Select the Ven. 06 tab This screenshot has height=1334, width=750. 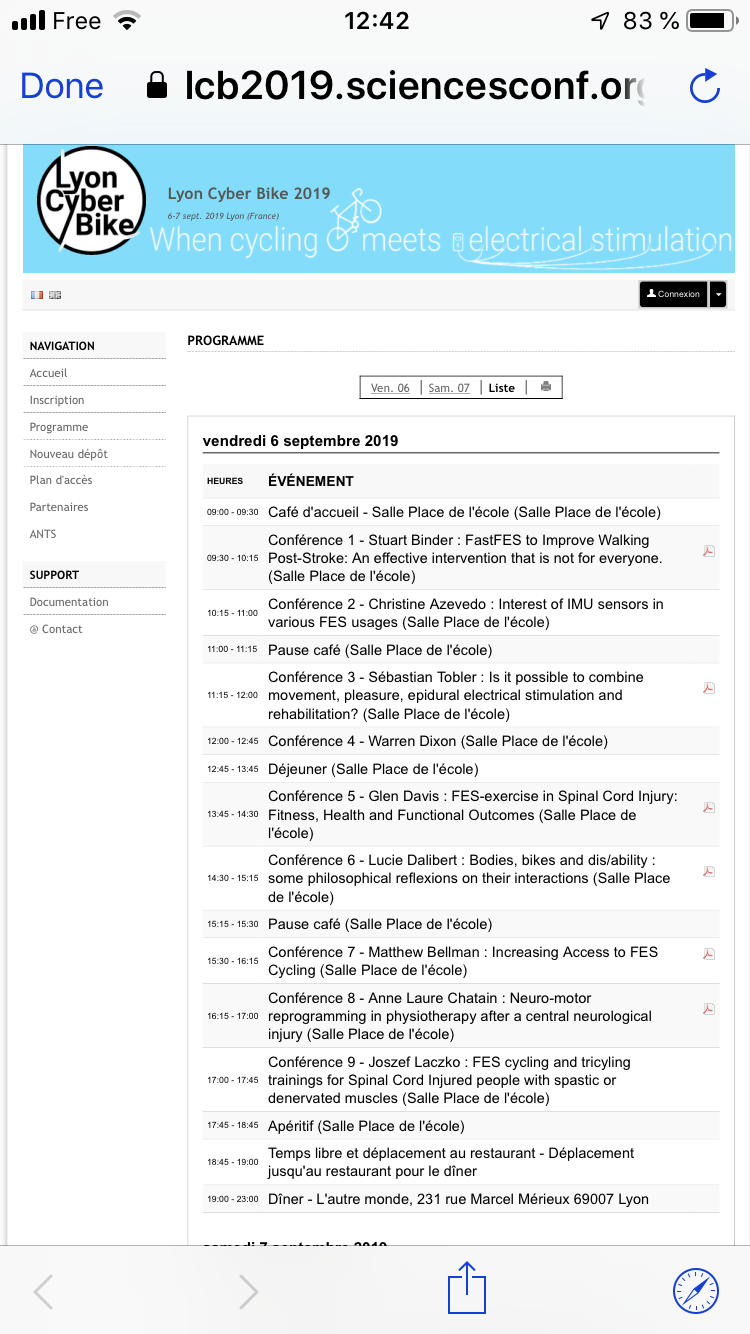point(390,388)
